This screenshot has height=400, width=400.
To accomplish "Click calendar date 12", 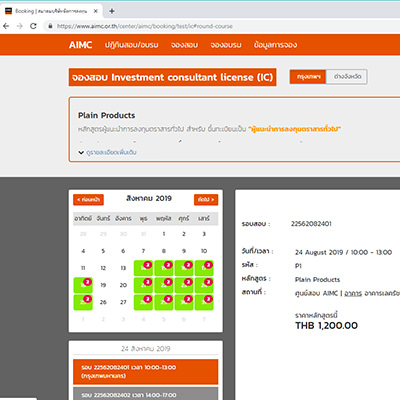I will pos(103,268).
